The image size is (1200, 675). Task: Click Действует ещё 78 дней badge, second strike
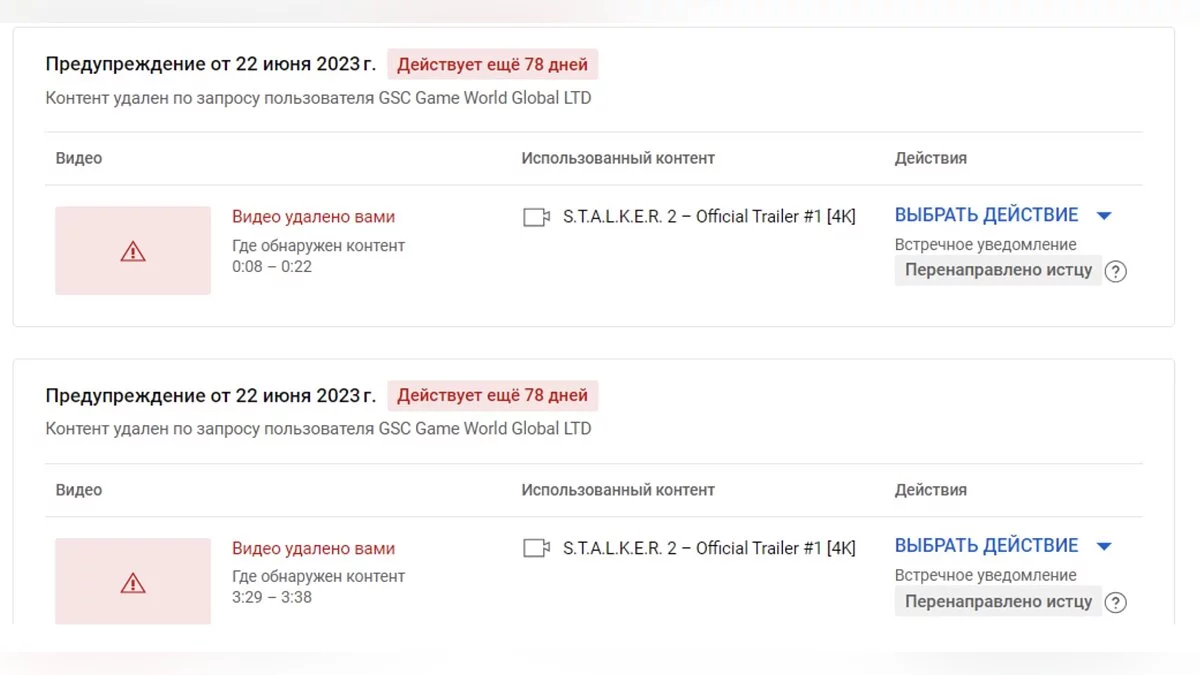pyautogui.click(x=493, y=396)
